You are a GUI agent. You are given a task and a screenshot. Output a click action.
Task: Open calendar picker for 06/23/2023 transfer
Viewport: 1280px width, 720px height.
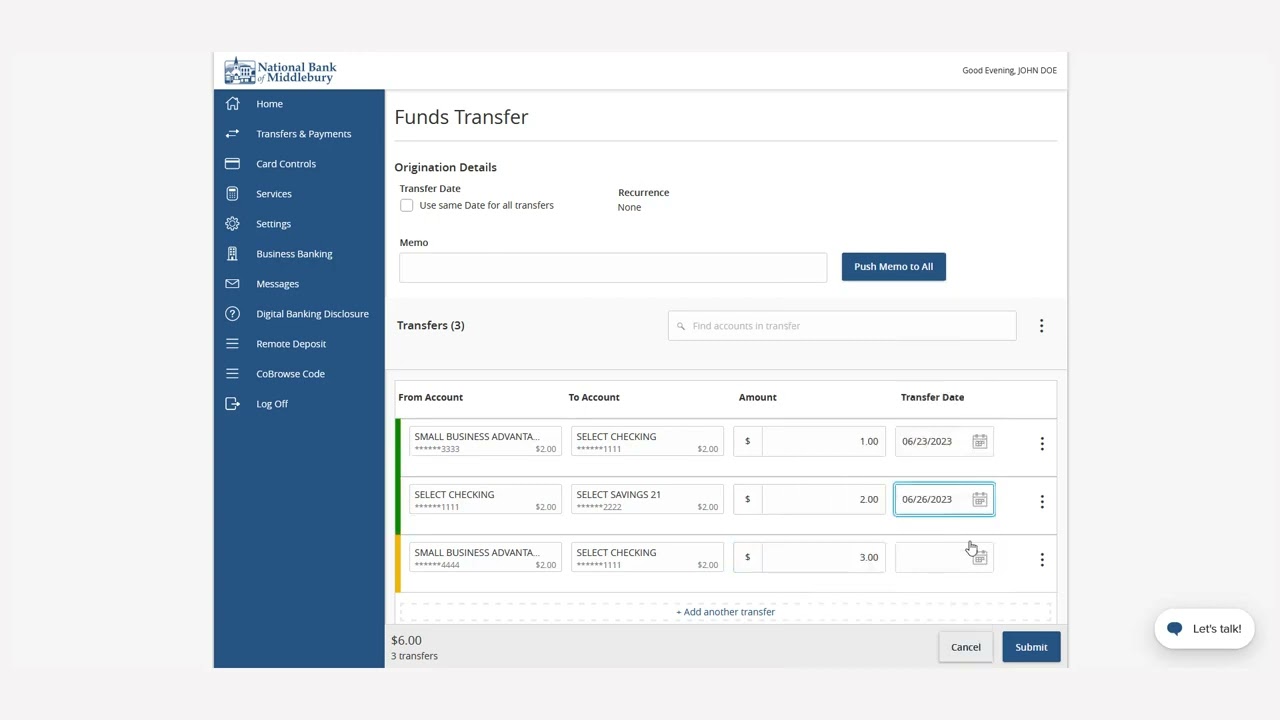[979, 441]
